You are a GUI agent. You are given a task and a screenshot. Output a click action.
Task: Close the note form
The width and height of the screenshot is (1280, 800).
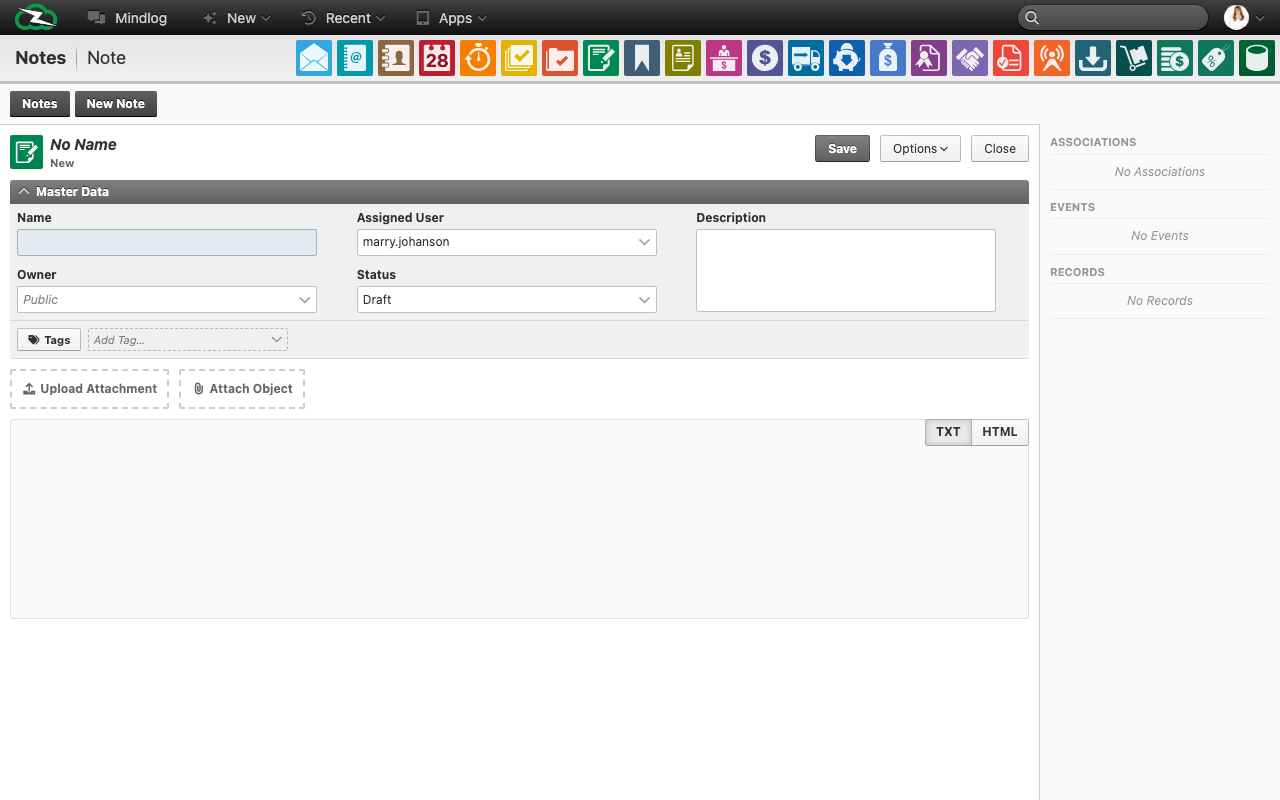pos(1000,149)
